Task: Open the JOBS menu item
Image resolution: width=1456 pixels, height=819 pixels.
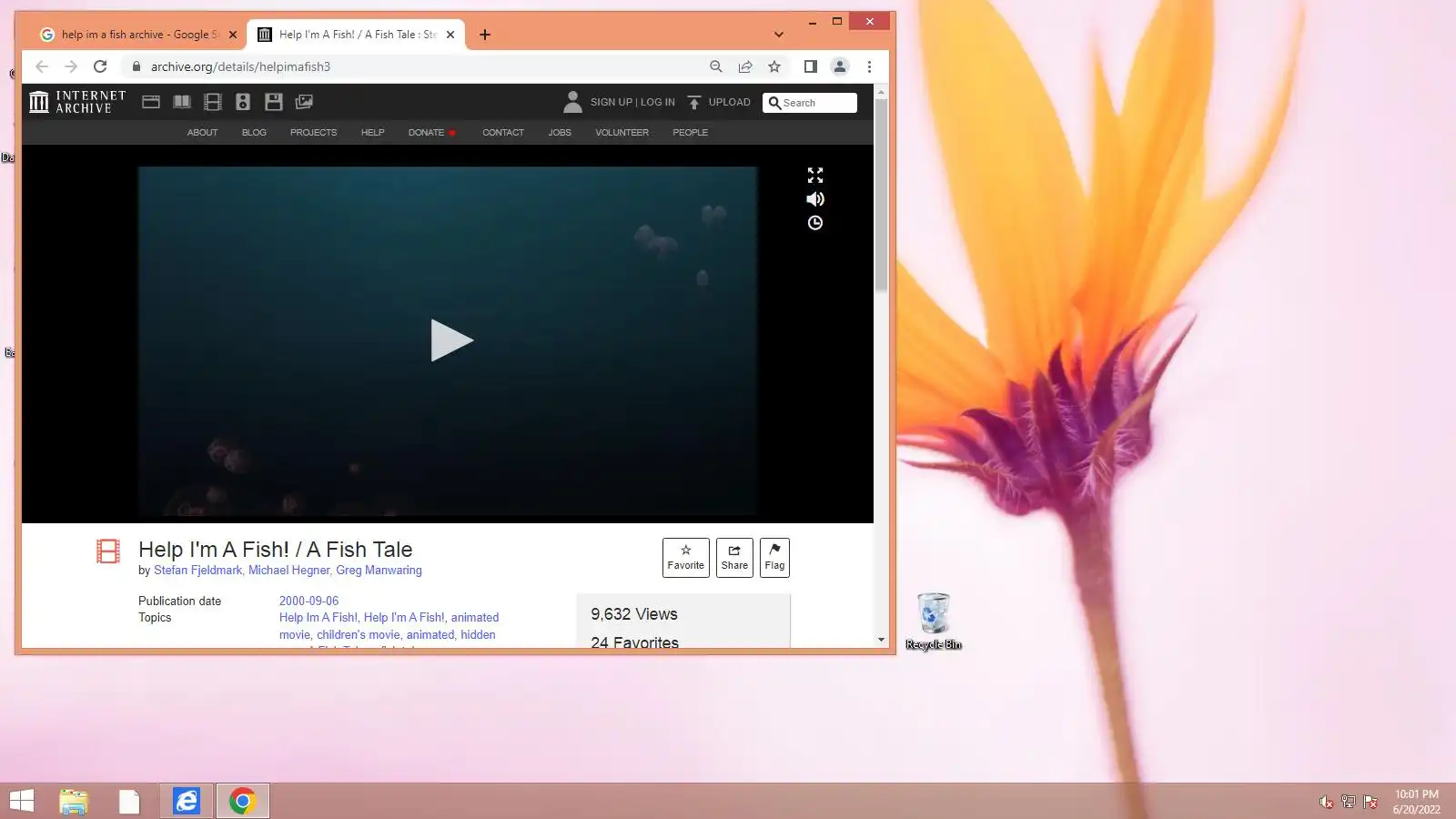Action: 560,133
